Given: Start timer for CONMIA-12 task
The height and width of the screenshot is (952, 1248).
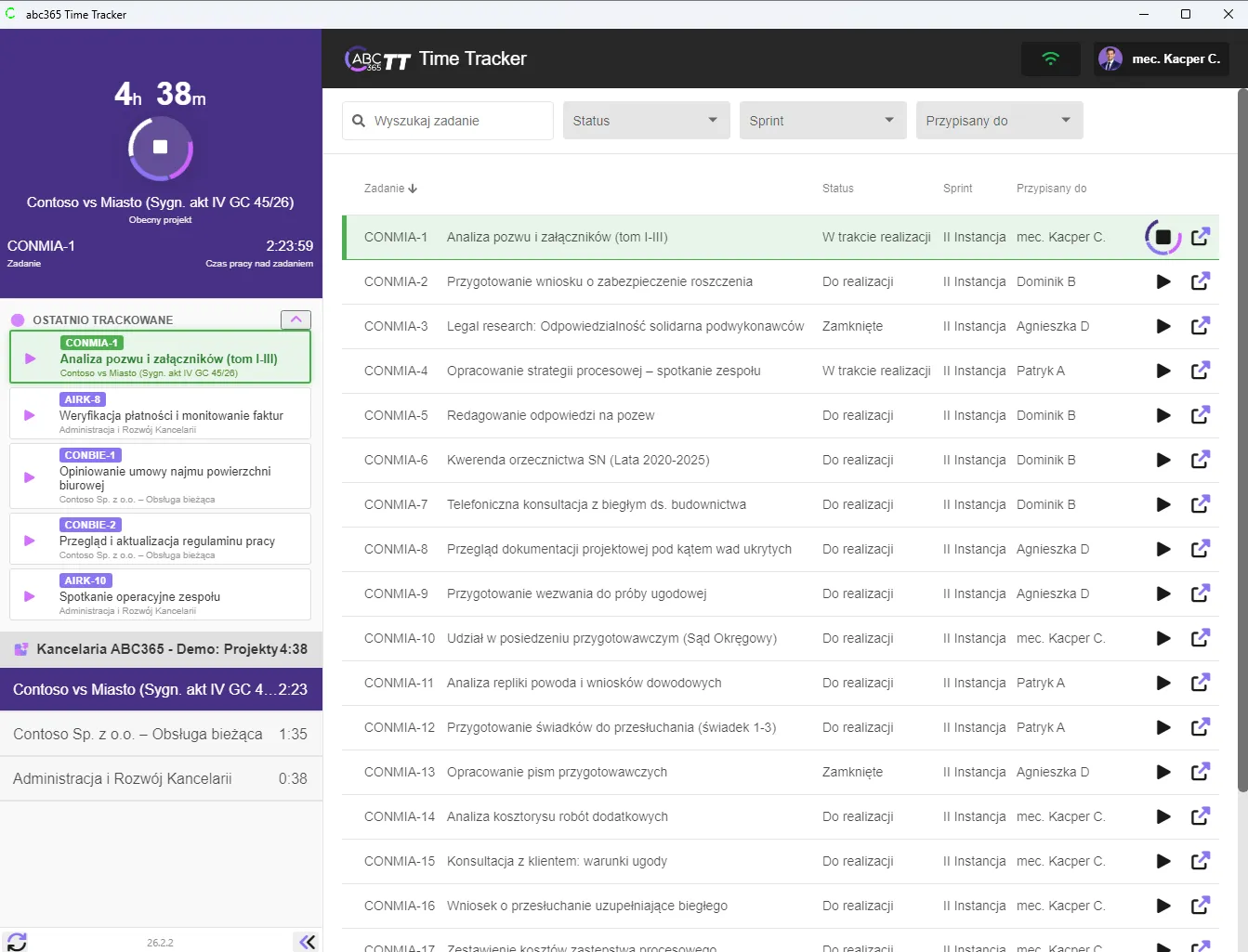Looking at the screenshot, I should pyautogui.click(x=1163, y=727).
